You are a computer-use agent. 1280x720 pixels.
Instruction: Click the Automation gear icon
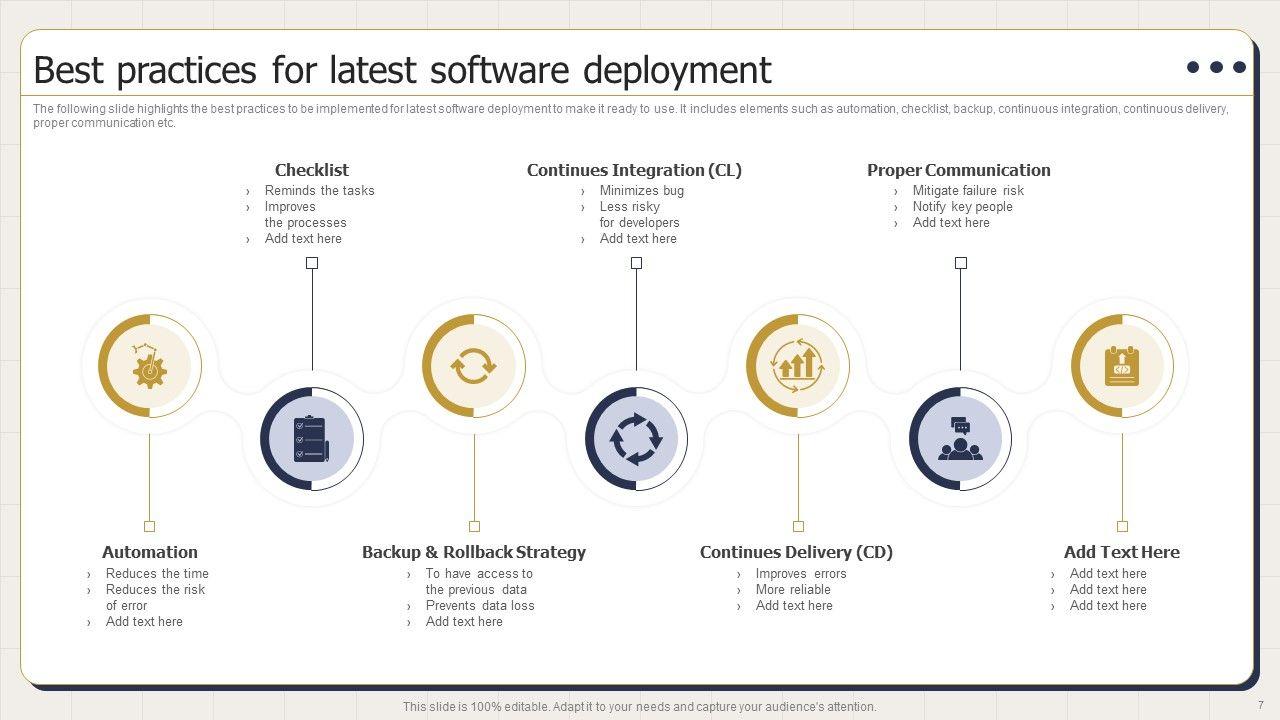click(x=149, y=367)
